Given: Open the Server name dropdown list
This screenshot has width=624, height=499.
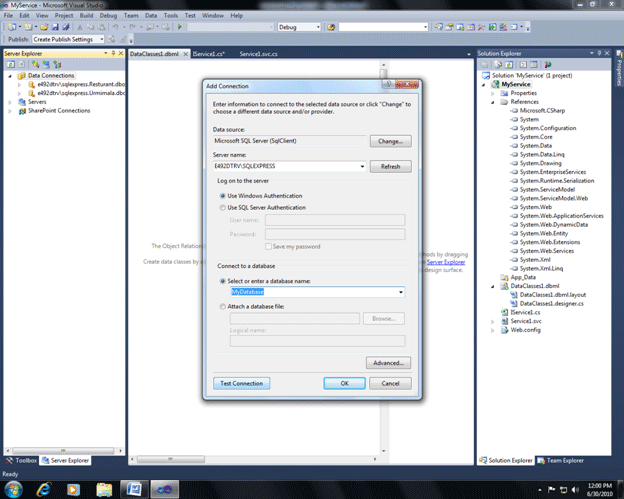Looking at the screenshot, I should pyautogui.click(x=362, y=166).
